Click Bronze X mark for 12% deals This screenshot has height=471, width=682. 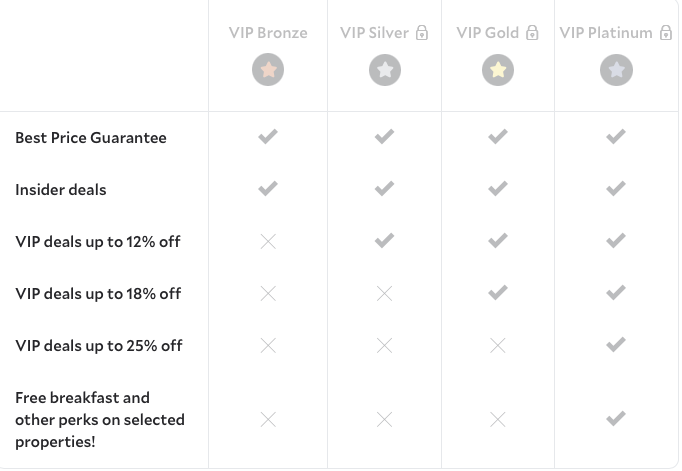tap(267, 241)
